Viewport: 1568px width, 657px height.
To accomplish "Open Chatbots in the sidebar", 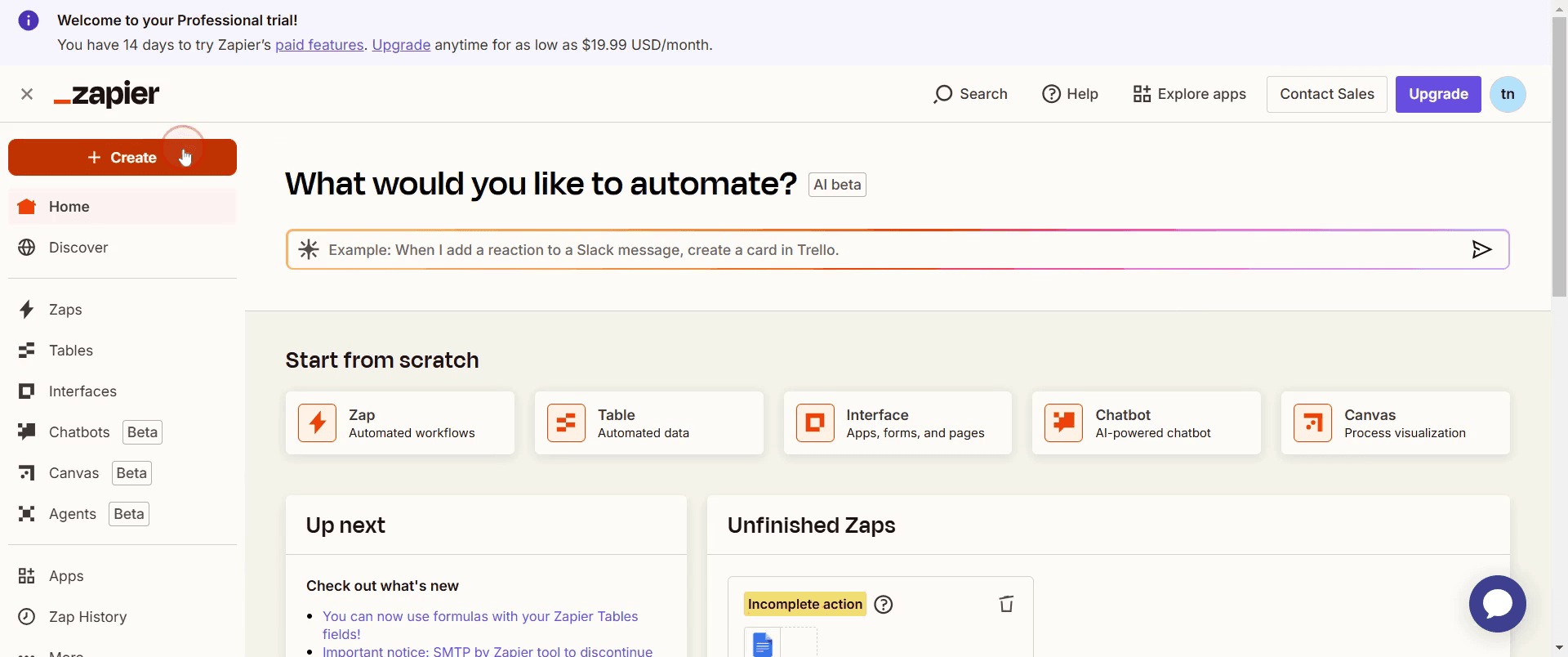I will [122, 432].
